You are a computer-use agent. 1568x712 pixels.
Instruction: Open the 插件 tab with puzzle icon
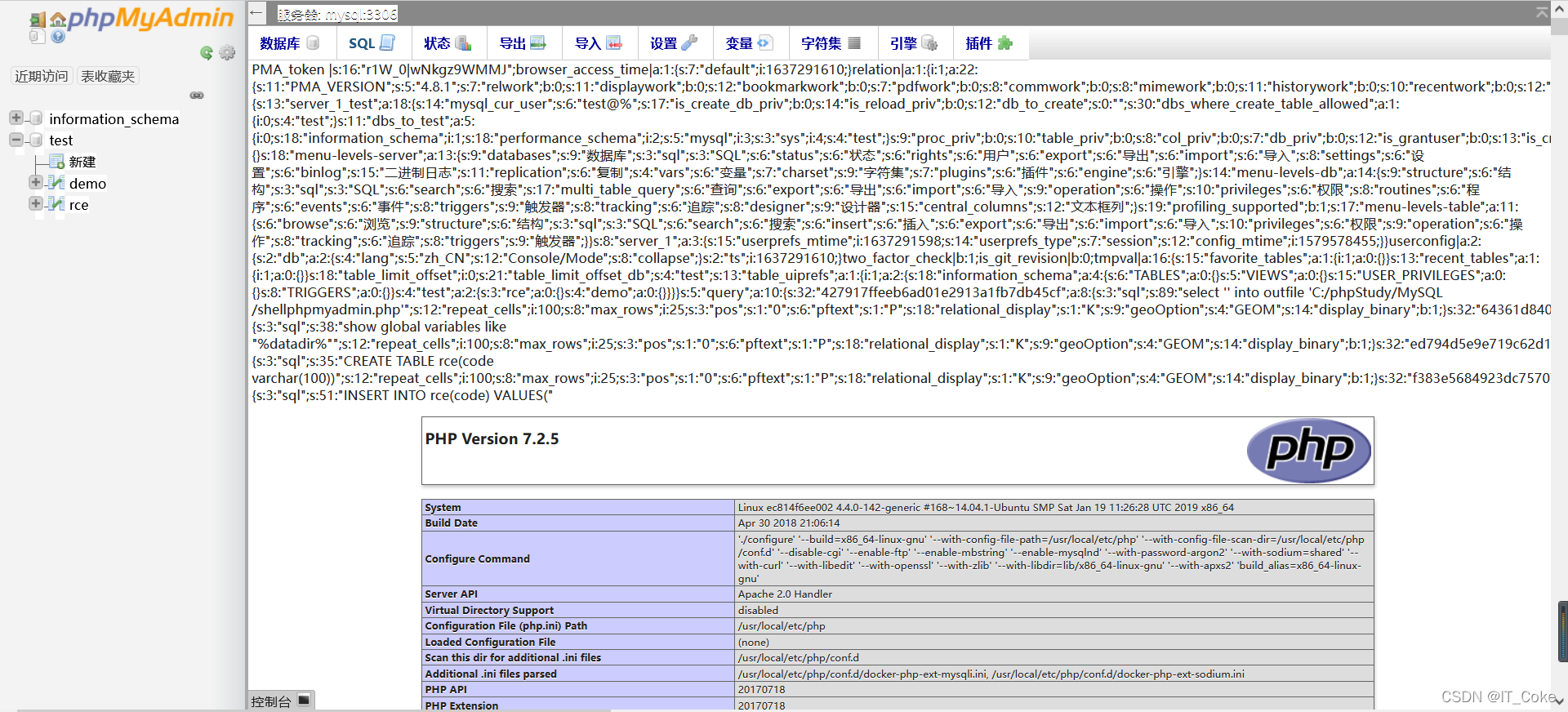[x=989, y=43]
